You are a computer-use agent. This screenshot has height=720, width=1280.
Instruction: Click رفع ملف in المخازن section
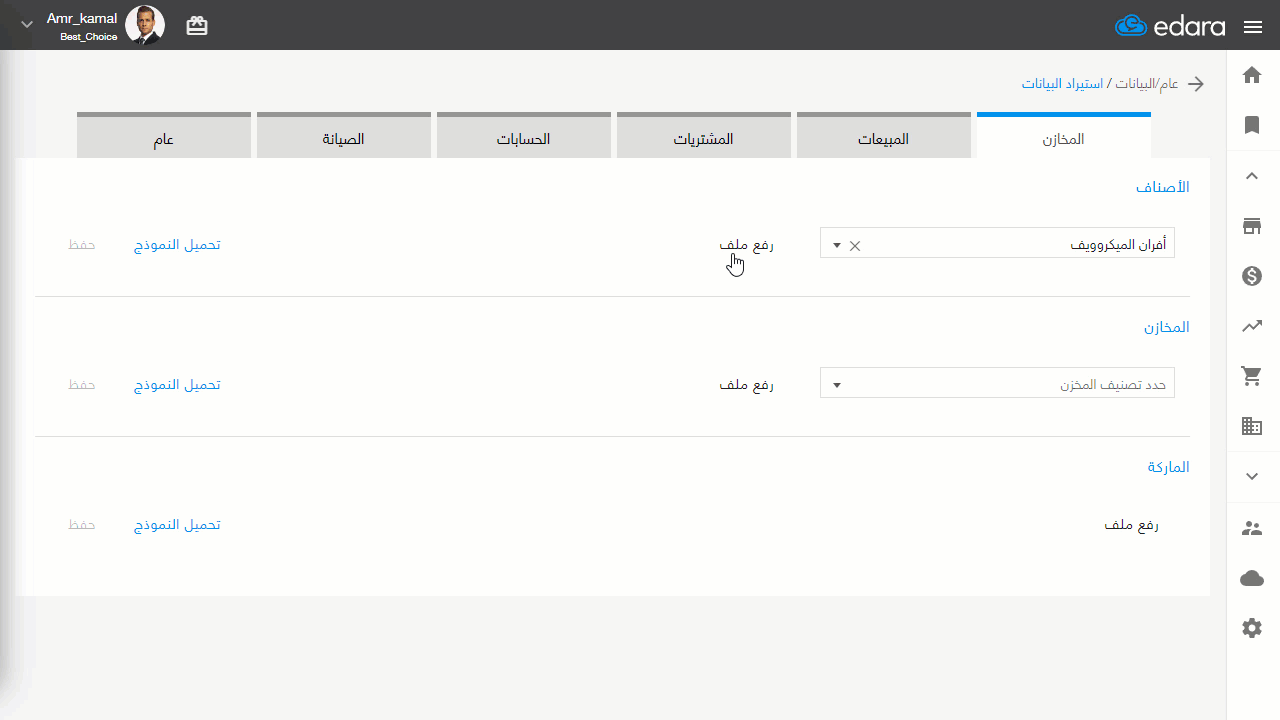tap(746, 384)
